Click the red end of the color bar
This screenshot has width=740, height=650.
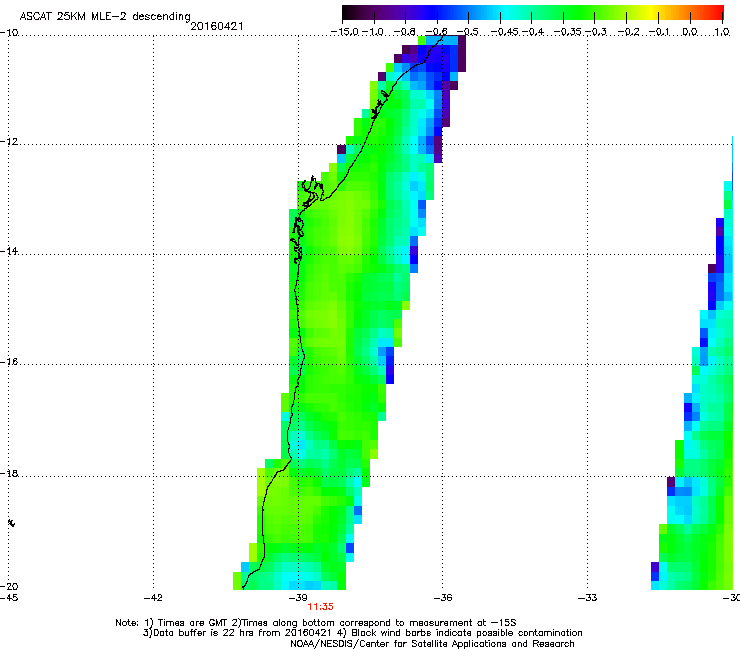[x=715, y=13]
